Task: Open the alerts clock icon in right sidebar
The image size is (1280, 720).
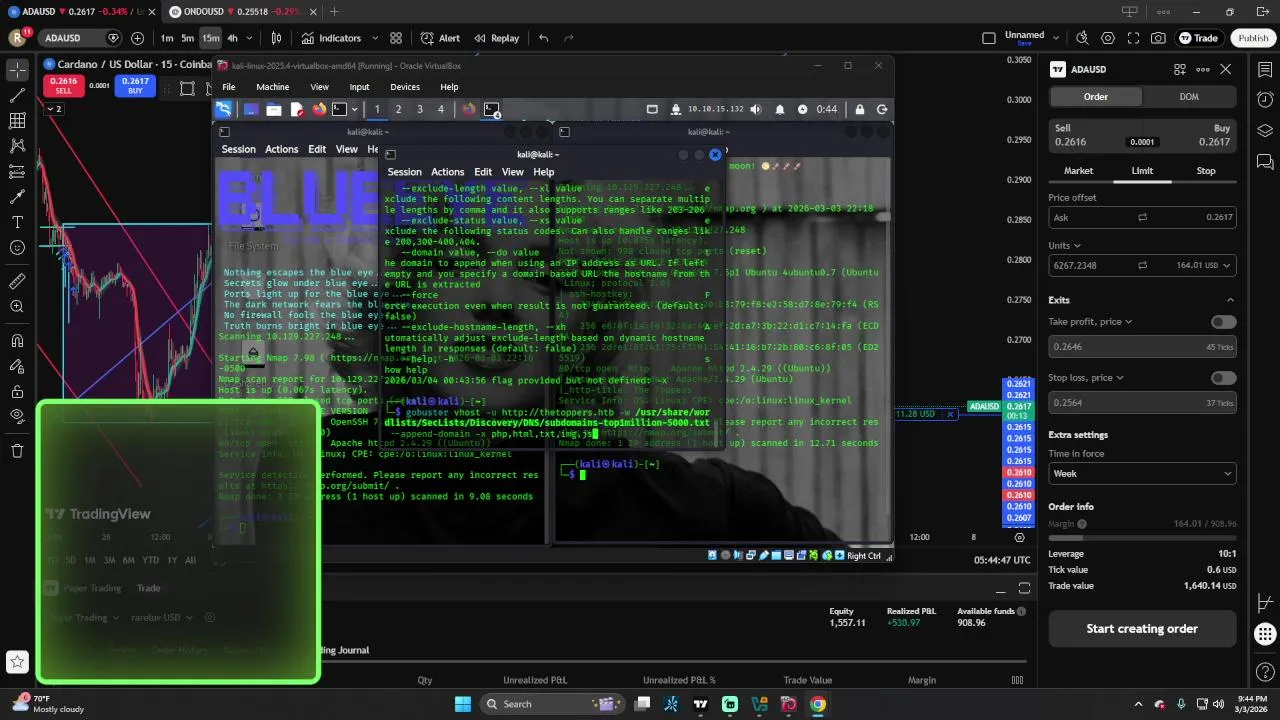Action: tap(1265, 99)
